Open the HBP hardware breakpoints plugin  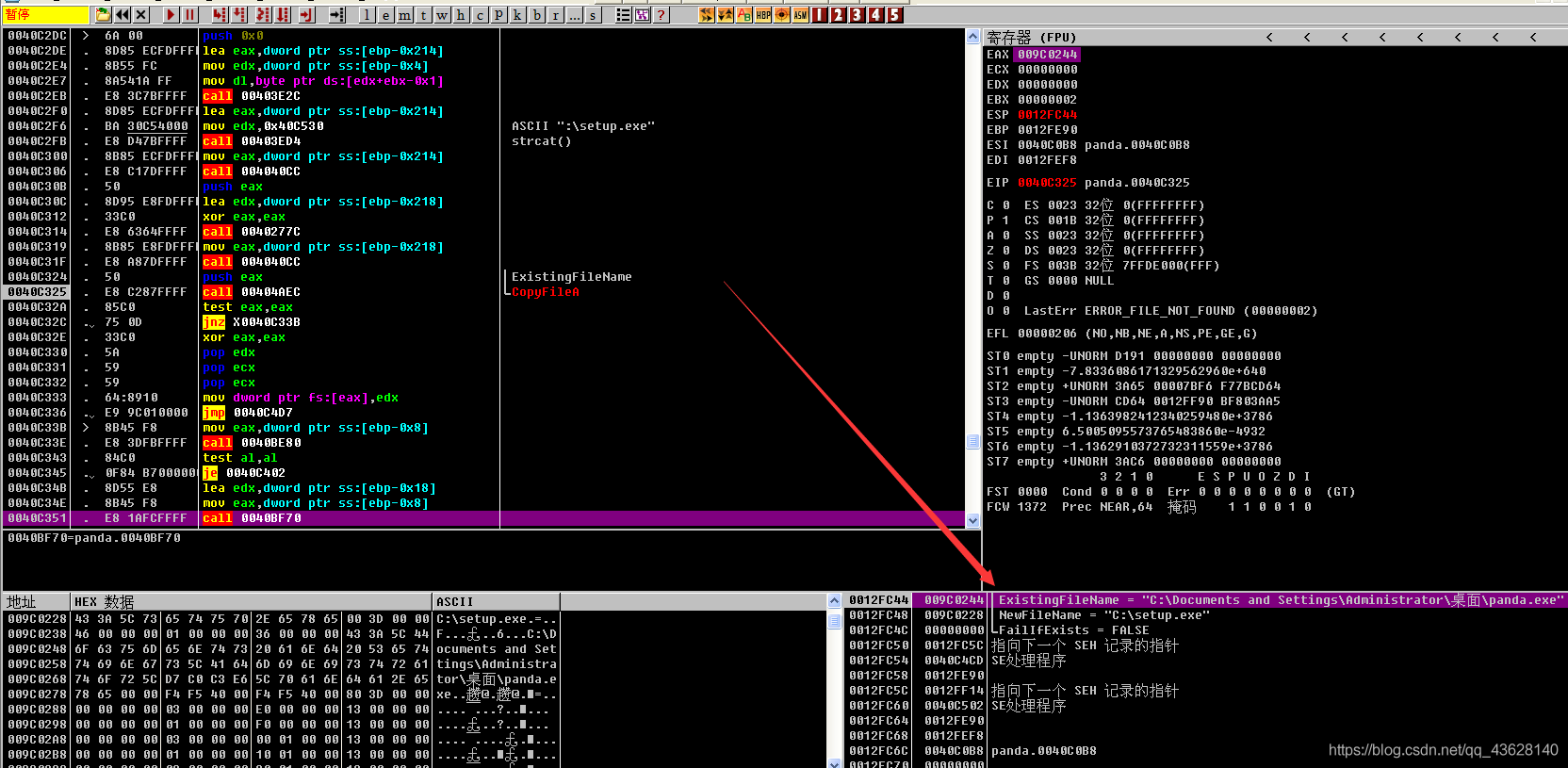tap(763, 15)
